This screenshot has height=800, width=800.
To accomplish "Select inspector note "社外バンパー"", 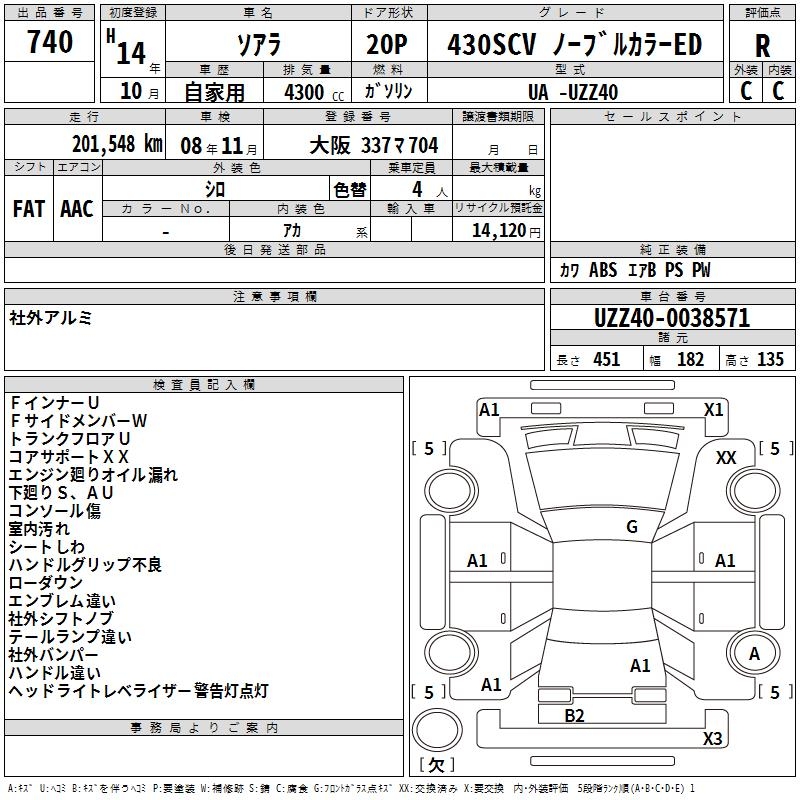I will 54,654.
